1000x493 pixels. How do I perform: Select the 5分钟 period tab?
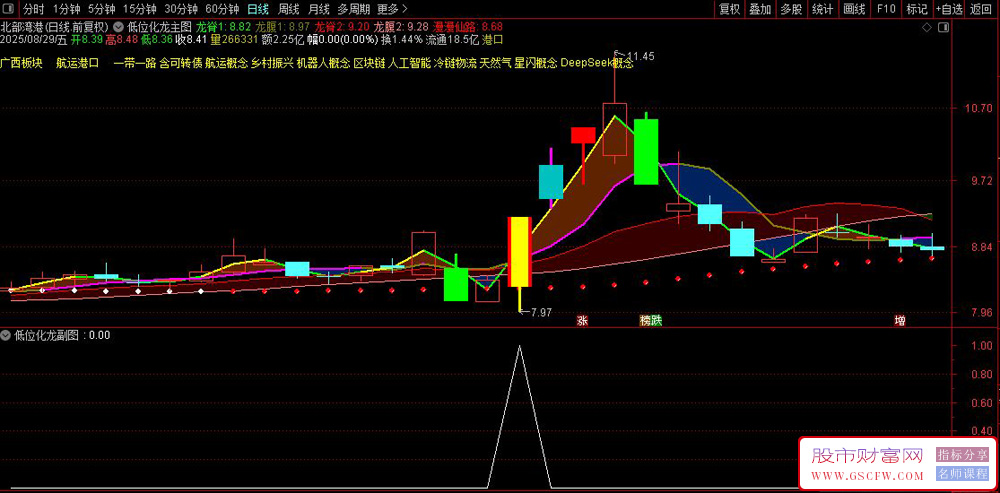pyautogui.click(x=101, y=9)
